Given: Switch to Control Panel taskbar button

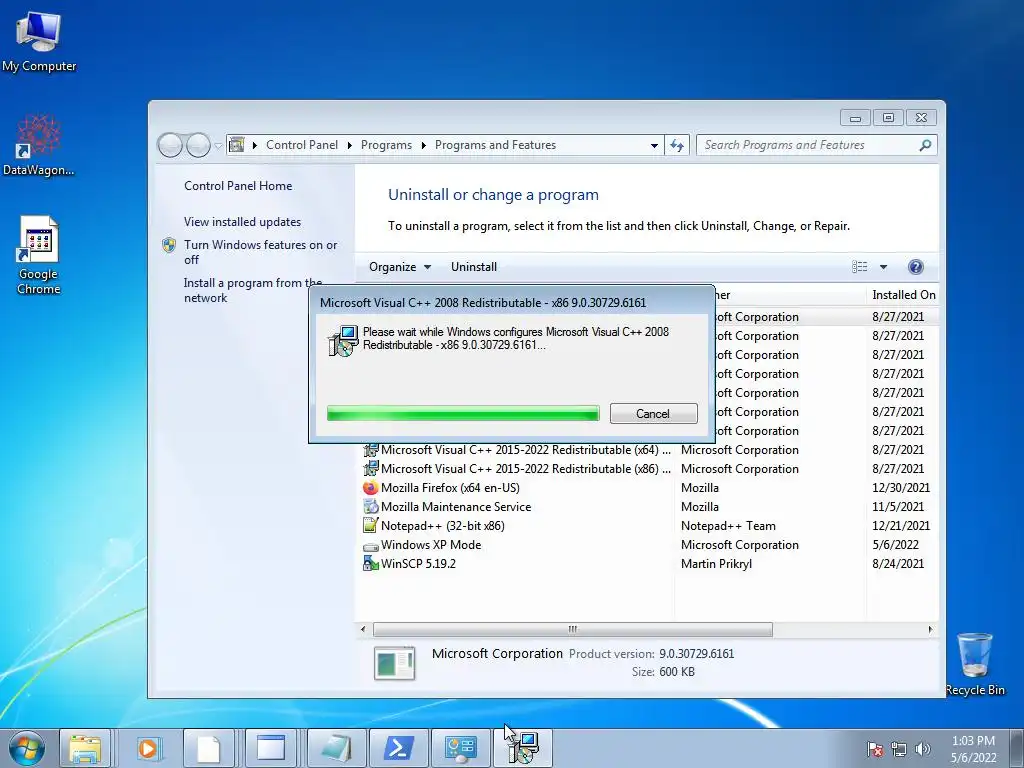Looking at the screenshot, I should [x=460, y=748].
